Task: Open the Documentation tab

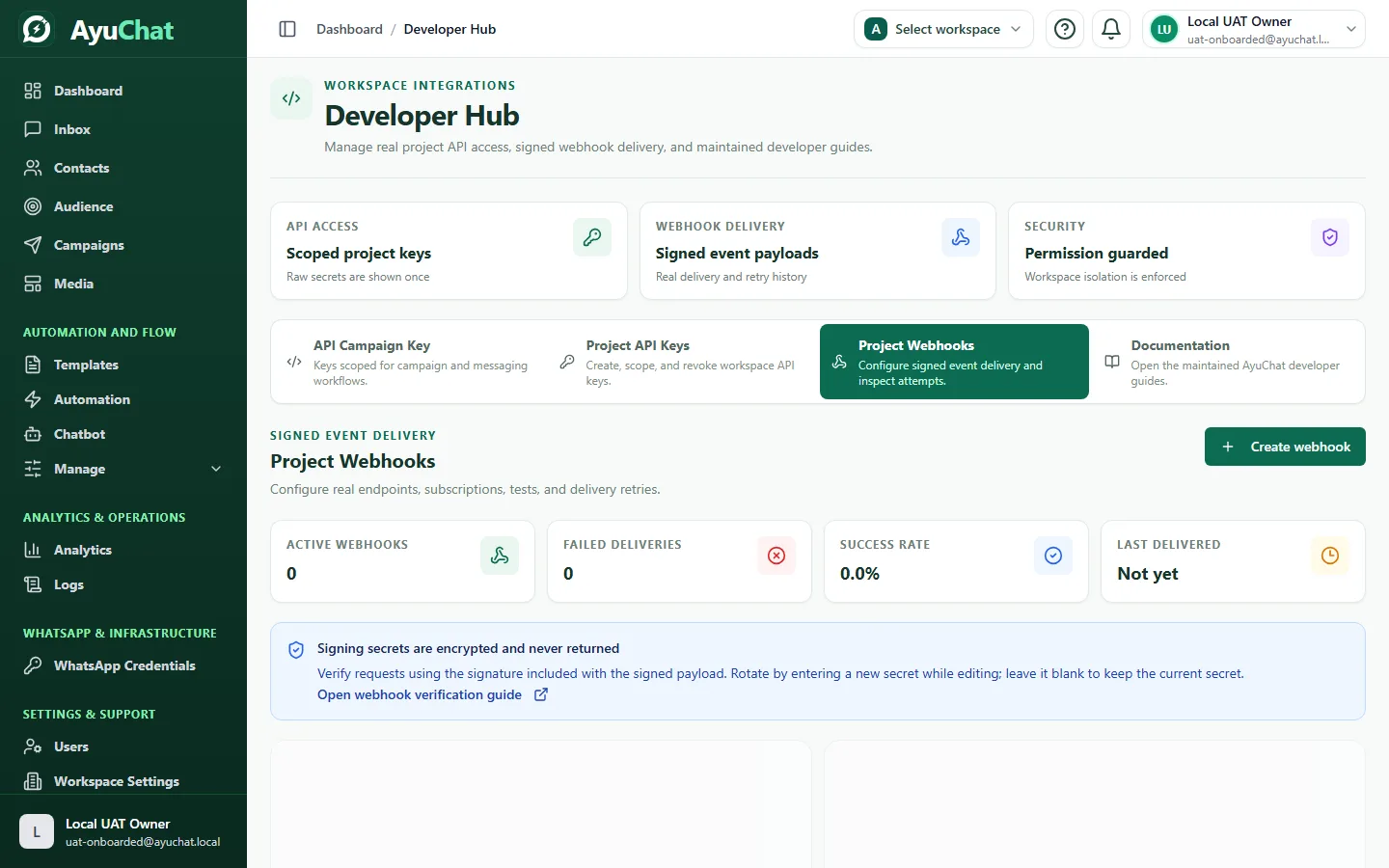Action: point(1226,362)
